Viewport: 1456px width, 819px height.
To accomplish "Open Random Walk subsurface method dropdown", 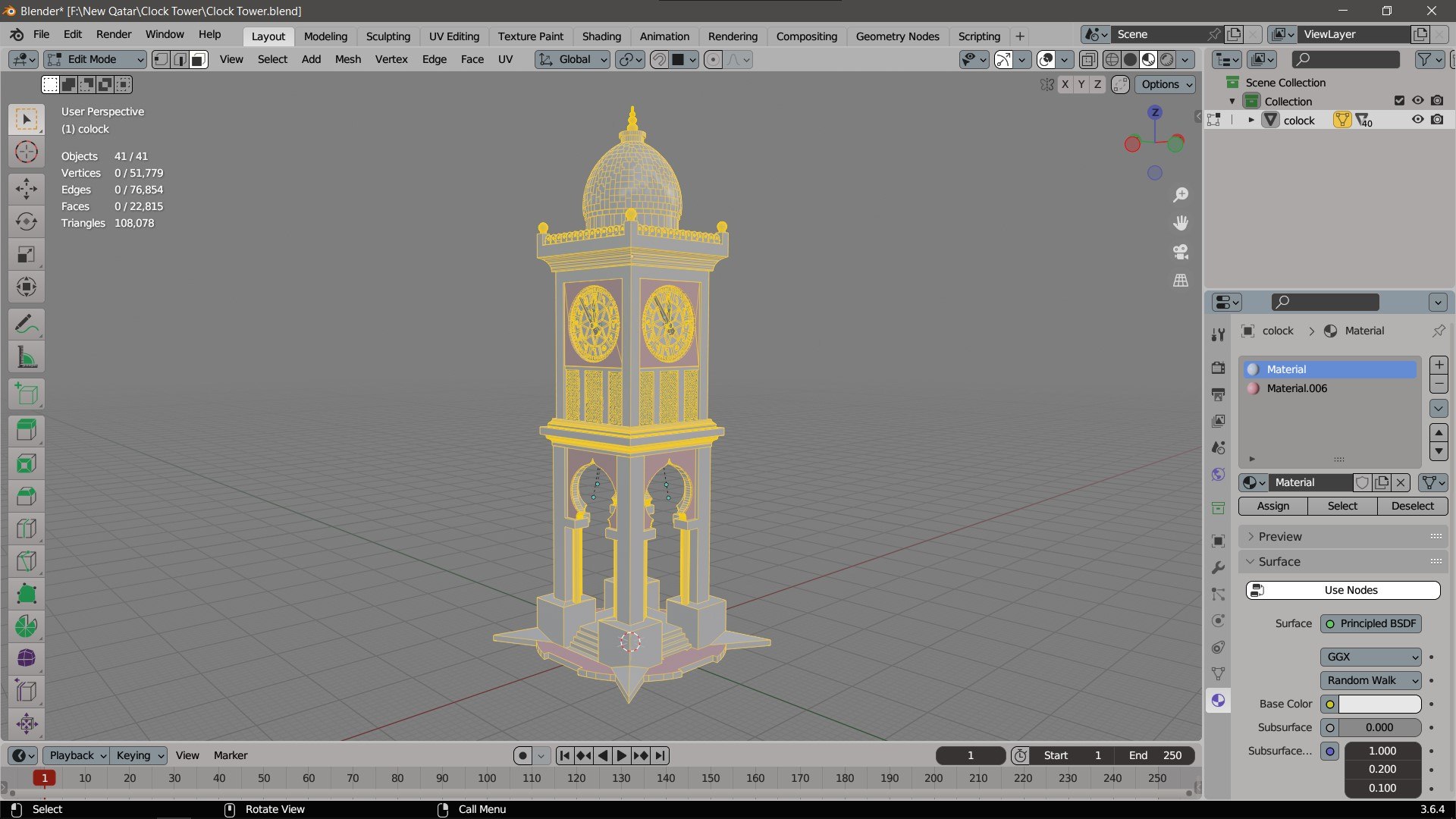I will pyautogui.click(x=1370, y=680).
